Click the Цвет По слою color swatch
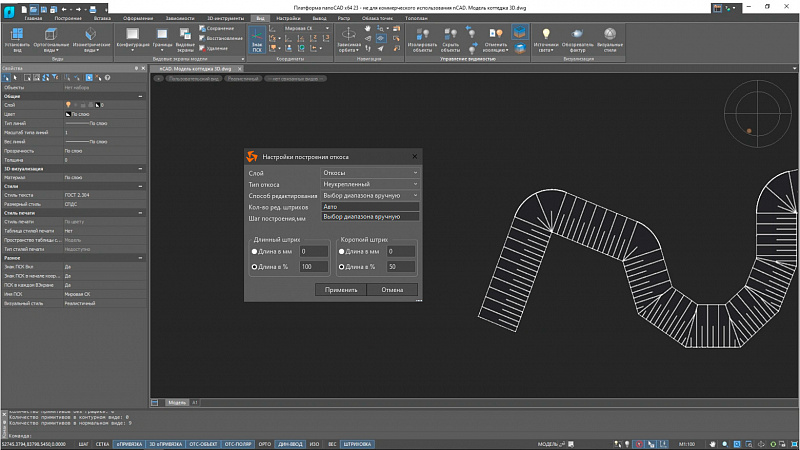 click(x=68, y=114)
